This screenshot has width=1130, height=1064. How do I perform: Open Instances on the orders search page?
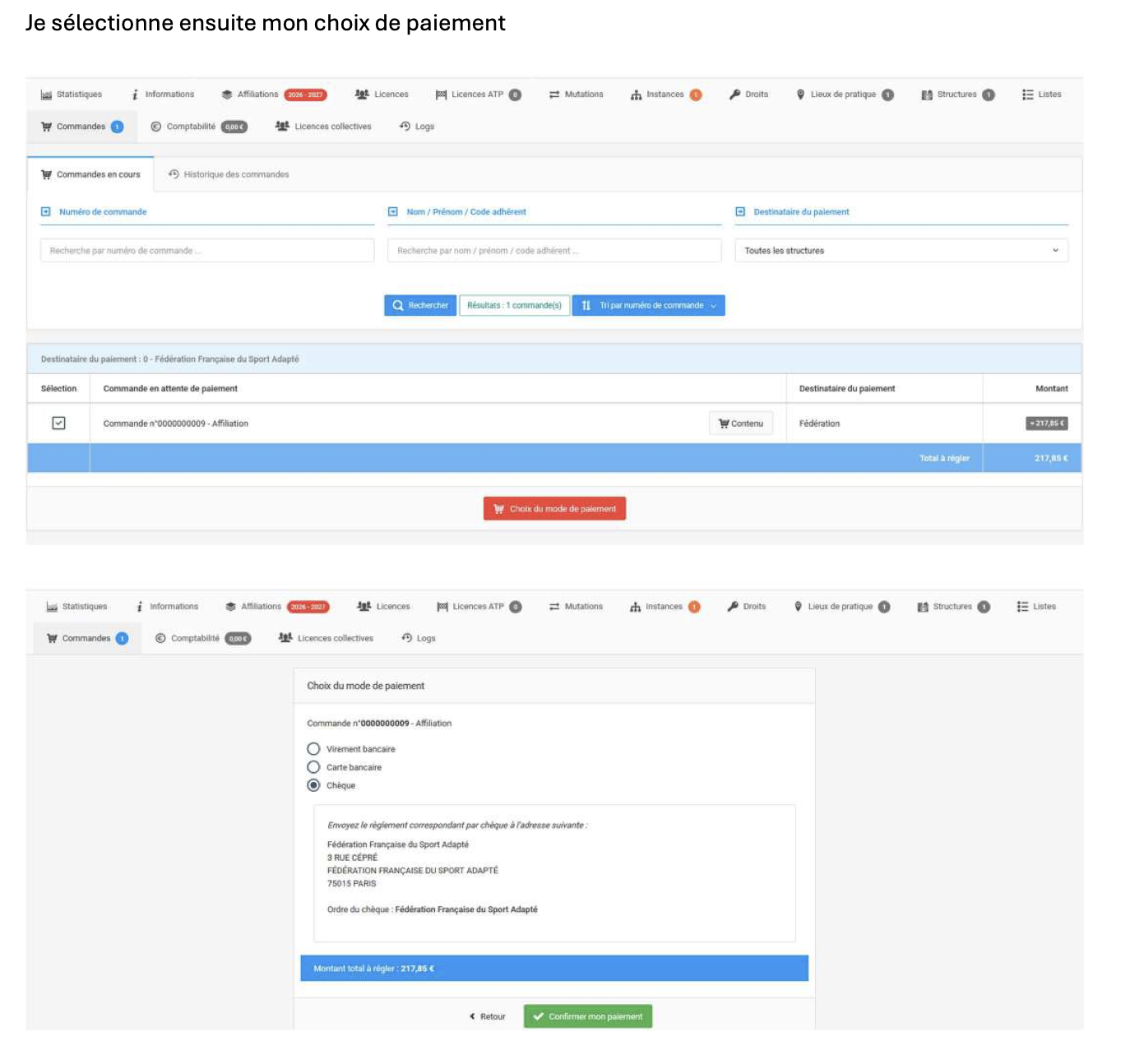pyautogui.click(x=665, y=95)
